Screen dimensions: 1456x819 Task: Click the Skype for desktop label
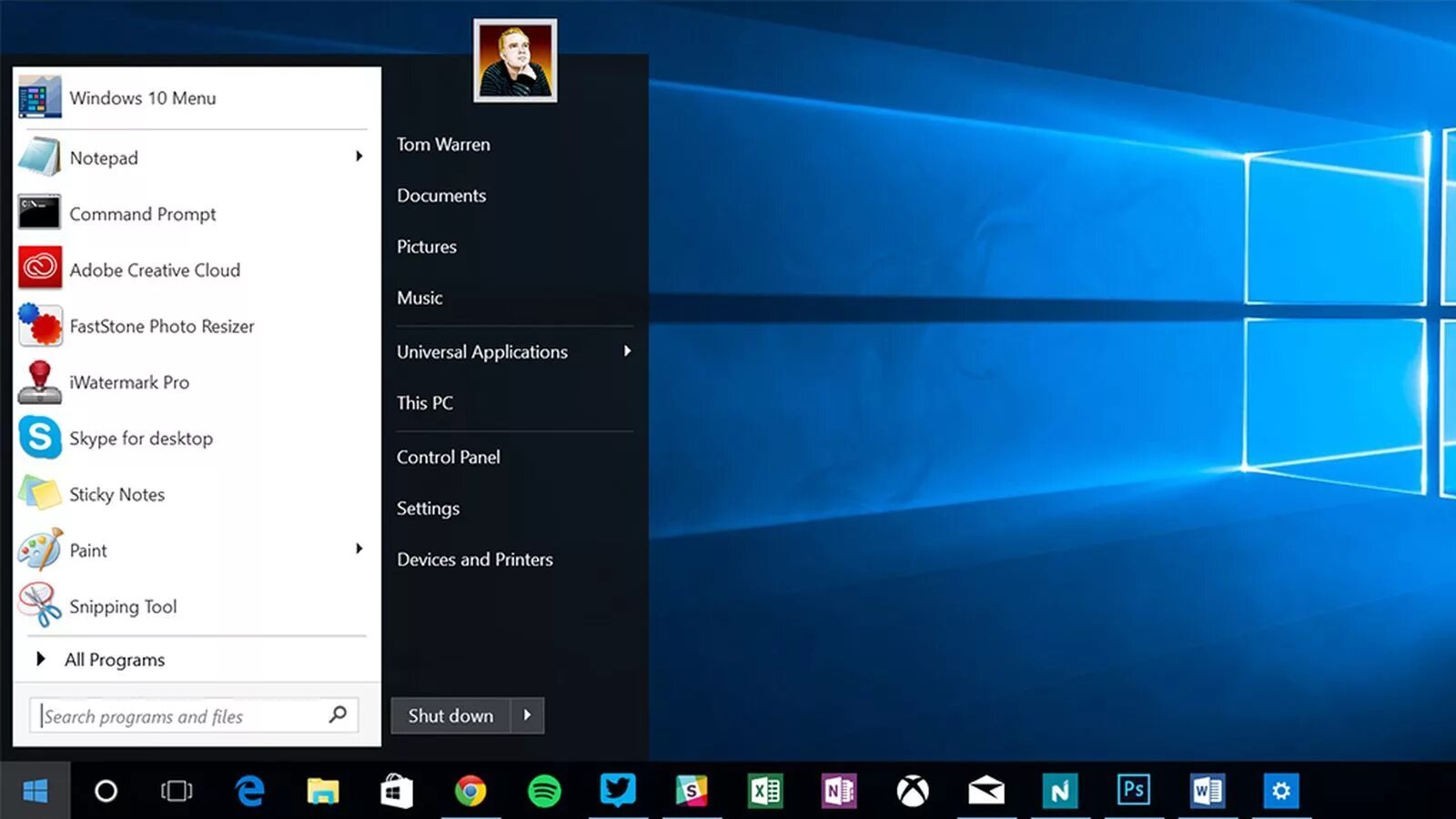(x=141, y=438)
